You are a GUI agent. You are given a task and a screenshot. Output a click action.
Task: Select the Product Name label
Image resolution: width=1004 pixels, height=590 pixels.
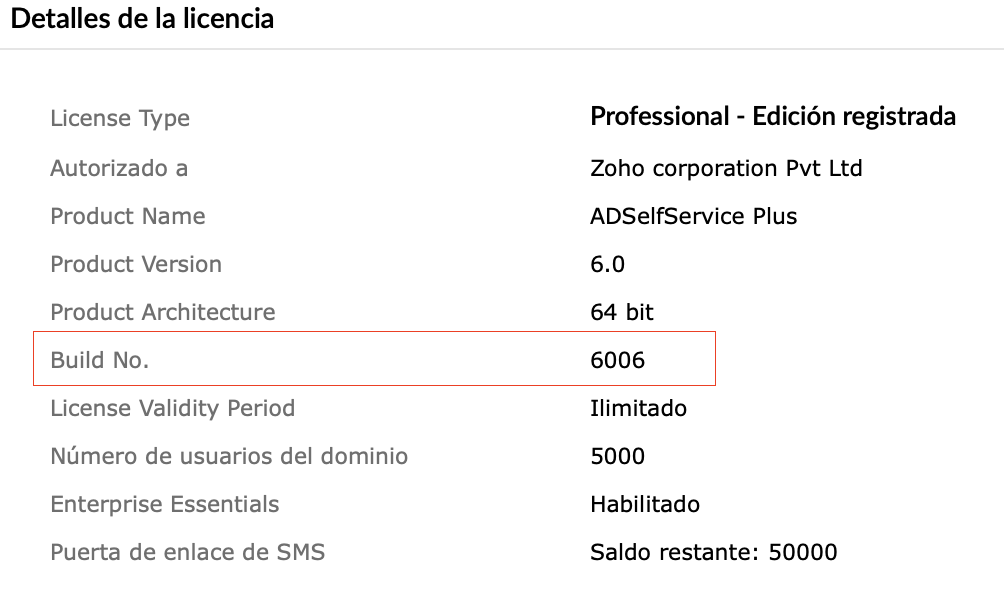(128, 216)
